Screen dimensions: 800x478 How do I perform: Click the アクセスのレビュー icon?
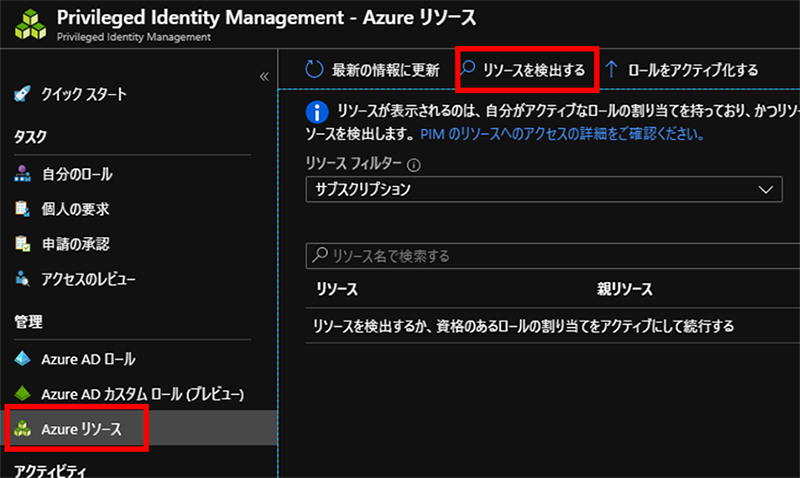[x=22, y=279]
